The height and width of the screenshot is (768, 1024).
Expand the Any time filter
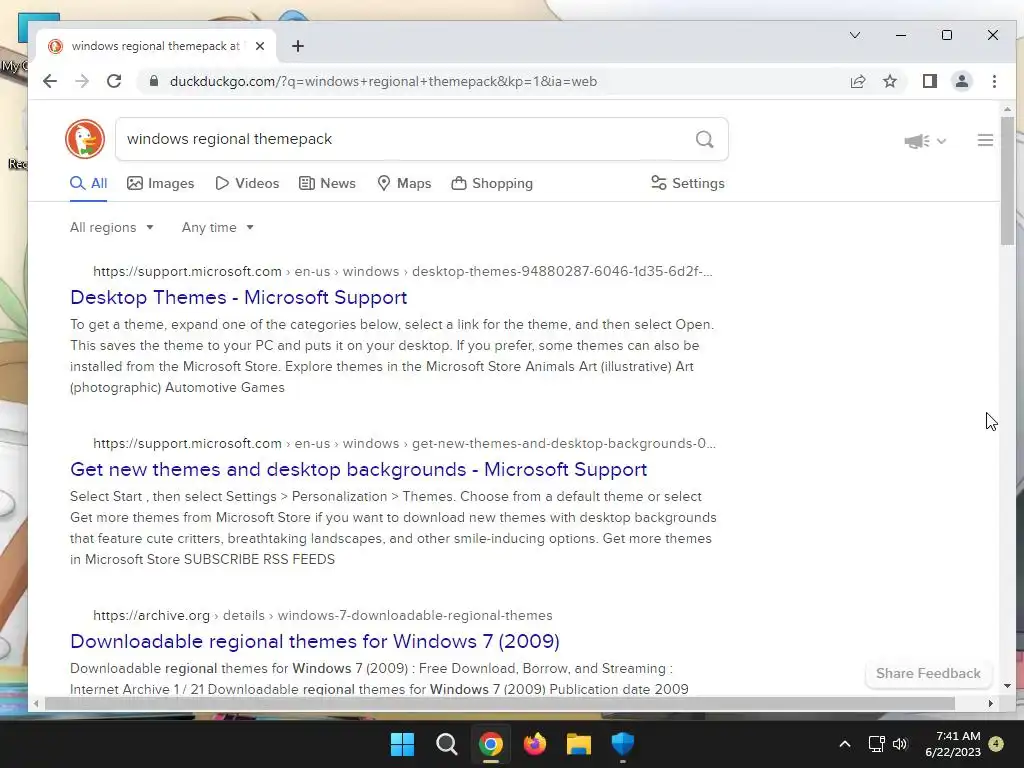217,227
